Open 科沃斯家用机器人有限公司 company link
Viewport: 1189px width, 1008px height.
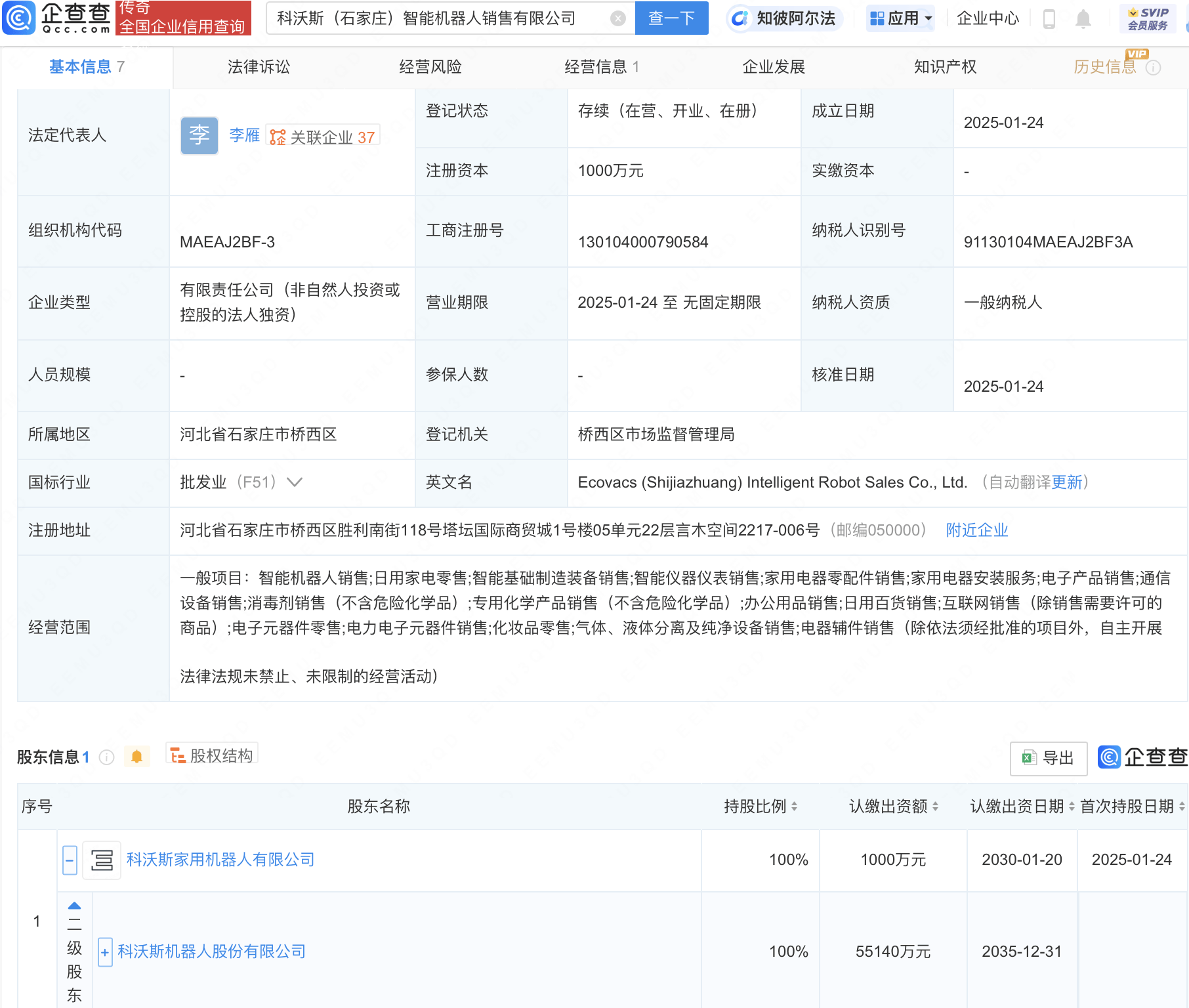point(220,860)
